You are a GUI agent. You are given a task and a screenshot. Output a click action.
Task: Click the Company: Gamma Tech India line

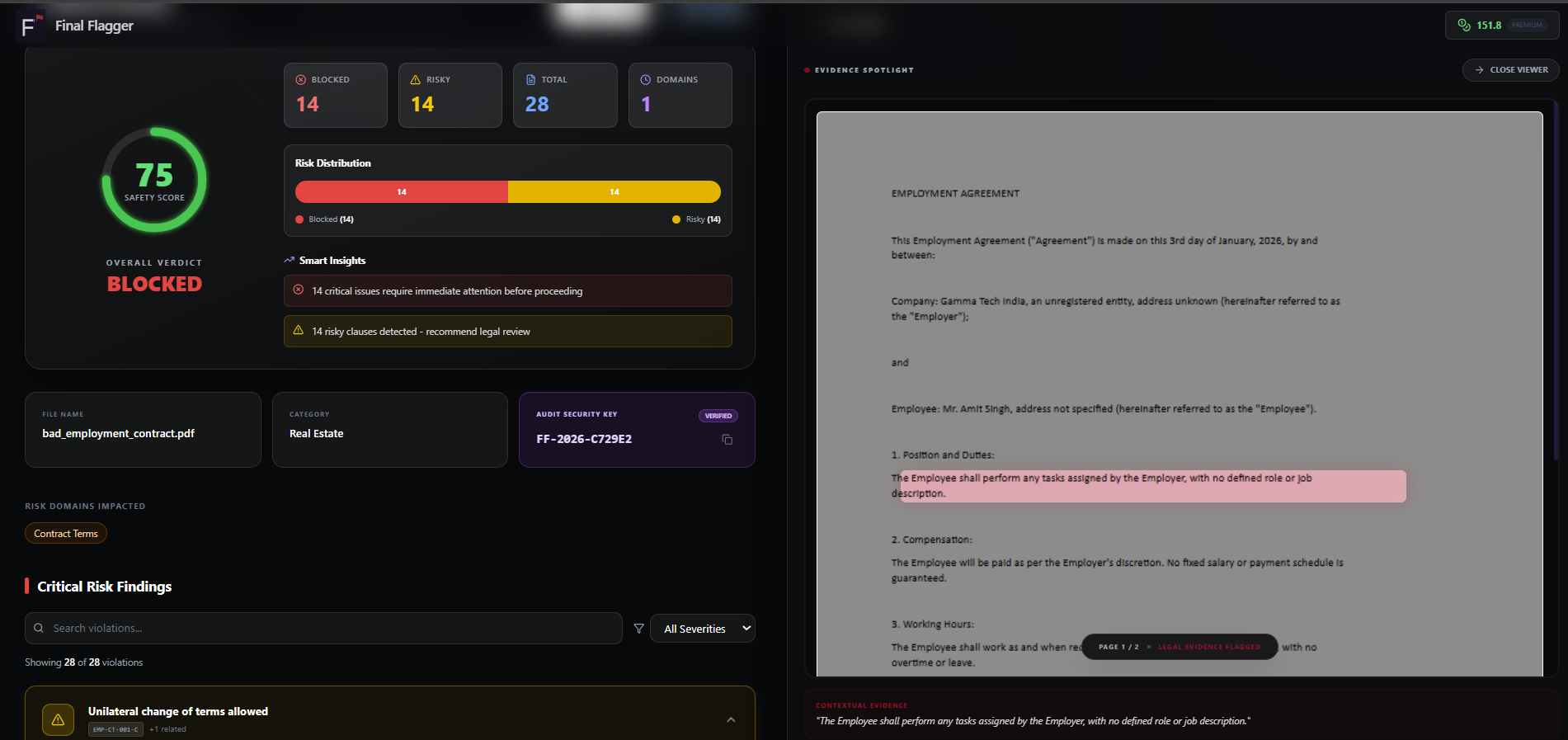[x=1115, y=309]
